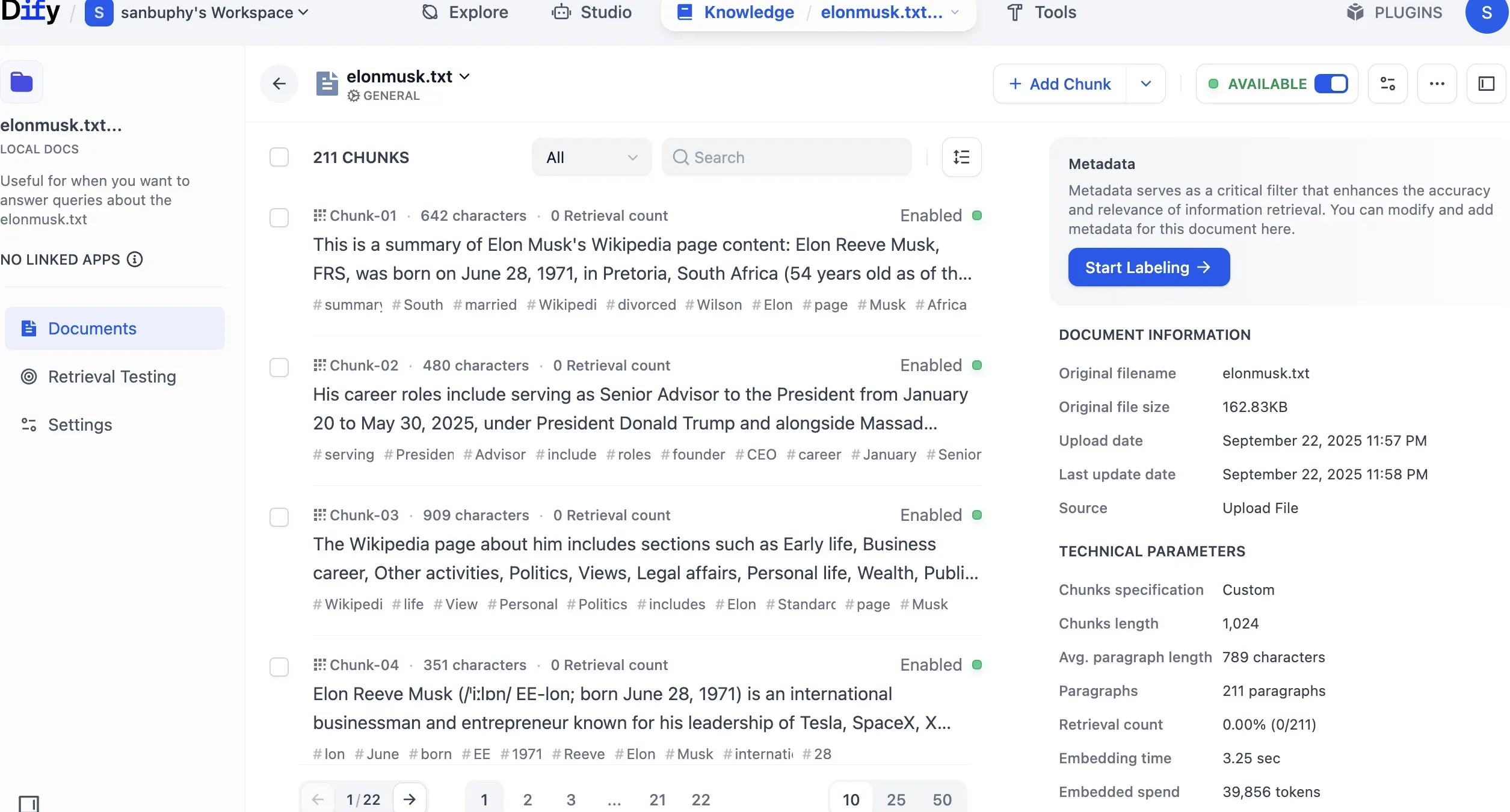Open the Knowledge tab
The image size is (1510, 812).
pos(735,12)
